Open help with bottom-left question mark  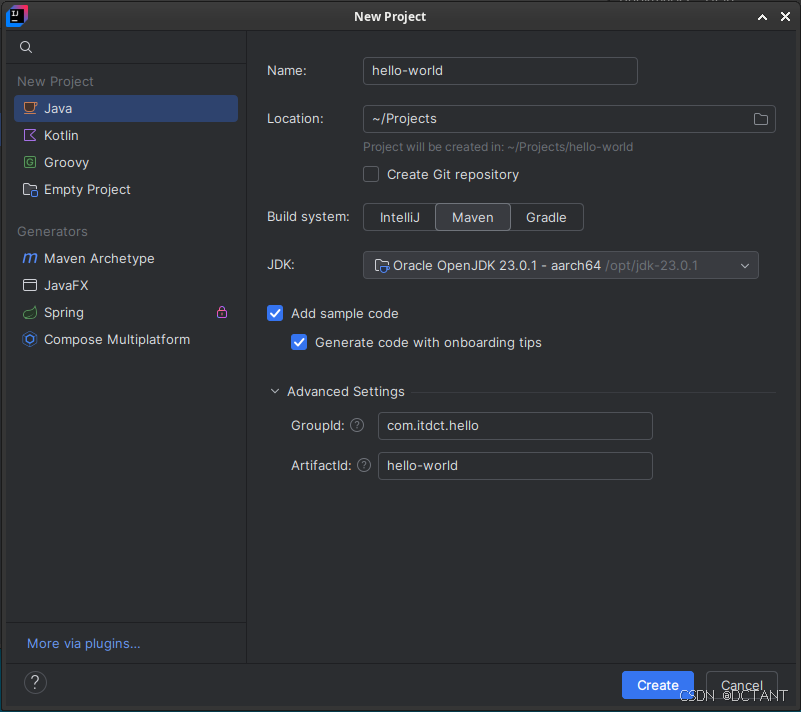35,682
